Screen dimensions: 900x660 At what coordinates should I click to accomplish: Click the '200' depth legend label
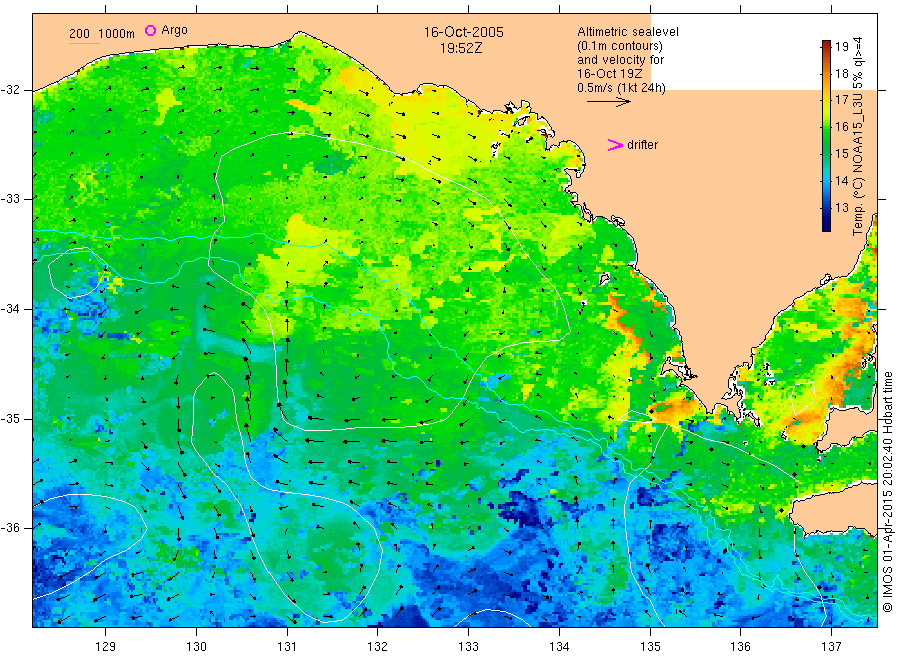(x=79, y=34)
